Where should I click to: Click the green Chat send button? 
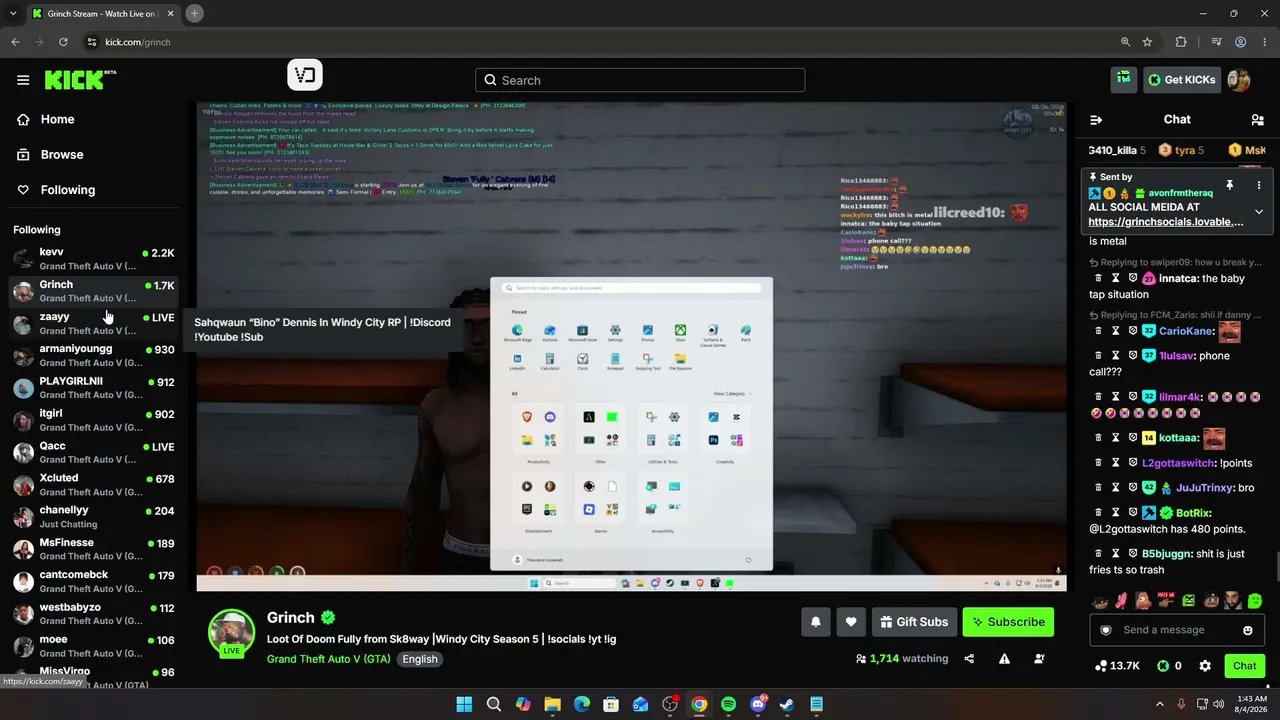pos(1244,666)
